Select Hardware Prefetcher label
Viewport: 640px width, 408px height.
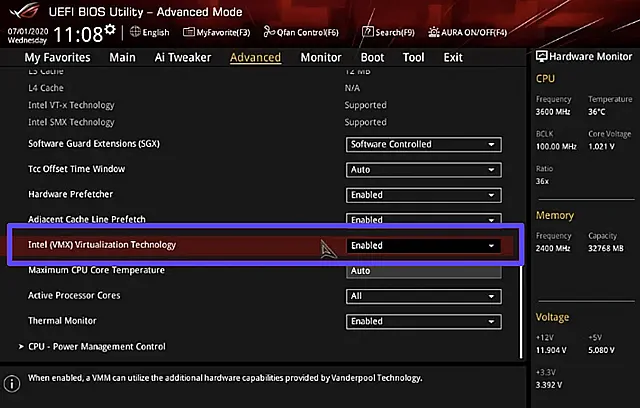(71, 194)
